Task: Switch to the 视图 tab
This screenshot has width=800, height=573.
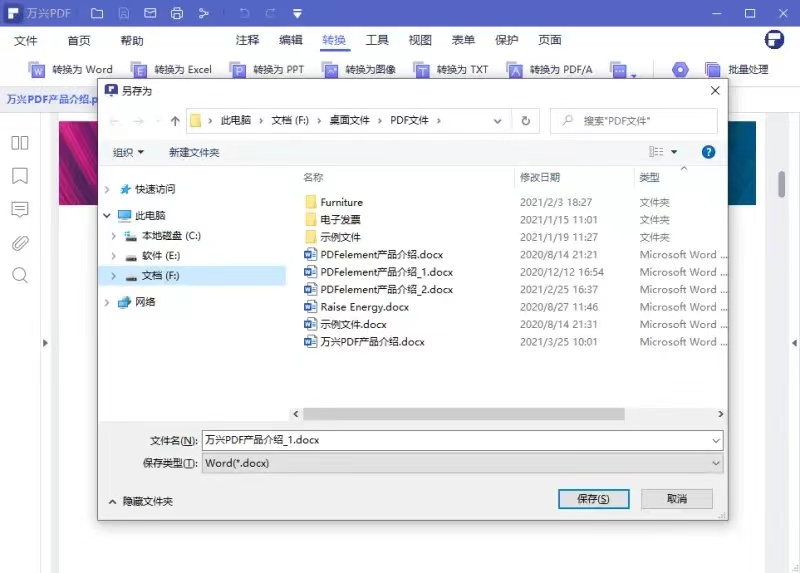Action: [420, 40]
